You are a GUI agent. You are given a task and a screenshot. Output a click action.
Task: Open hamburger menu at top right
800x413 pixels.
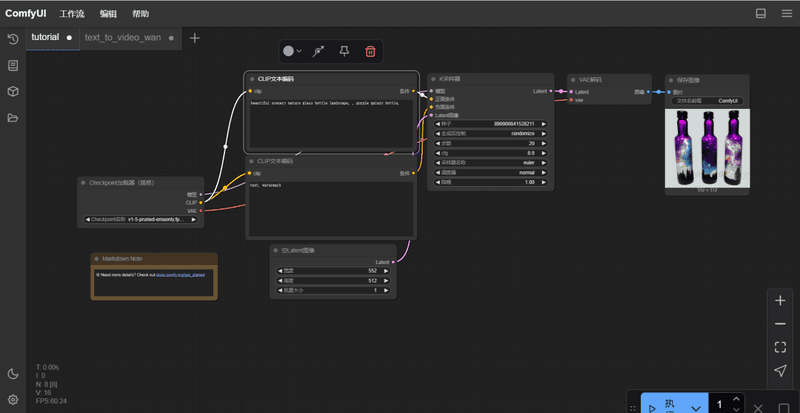coord(787,13)
